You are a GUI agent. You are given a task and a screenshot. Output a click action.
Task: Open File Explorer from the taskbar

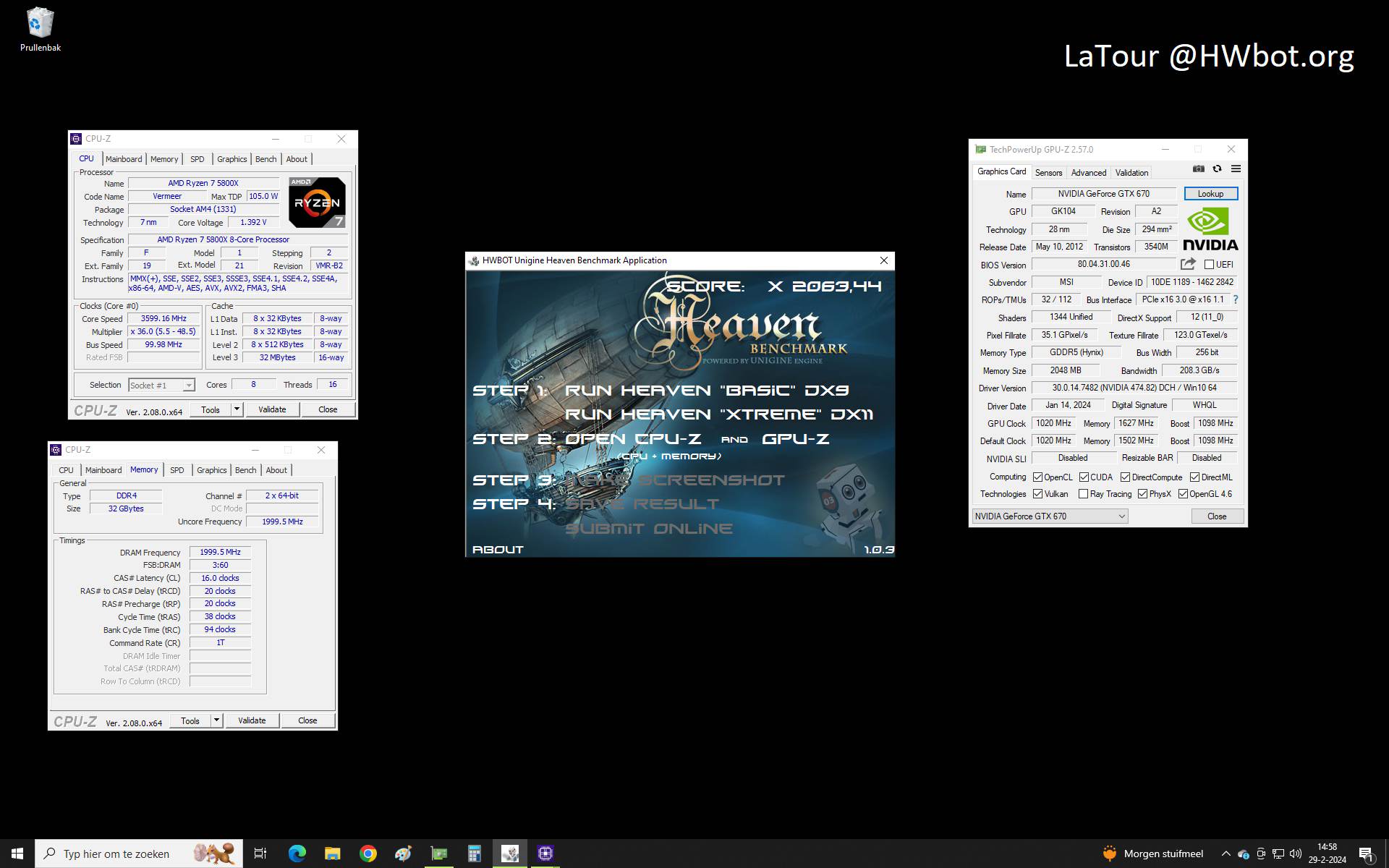[x=332, y=854]
